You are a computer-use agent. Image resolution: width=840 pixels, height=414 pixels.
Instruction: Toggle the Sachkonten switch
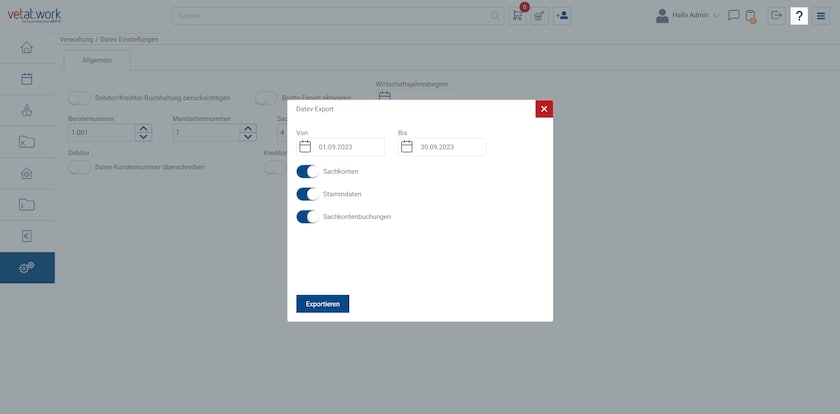pyautogui.click(x=308, y=171)
